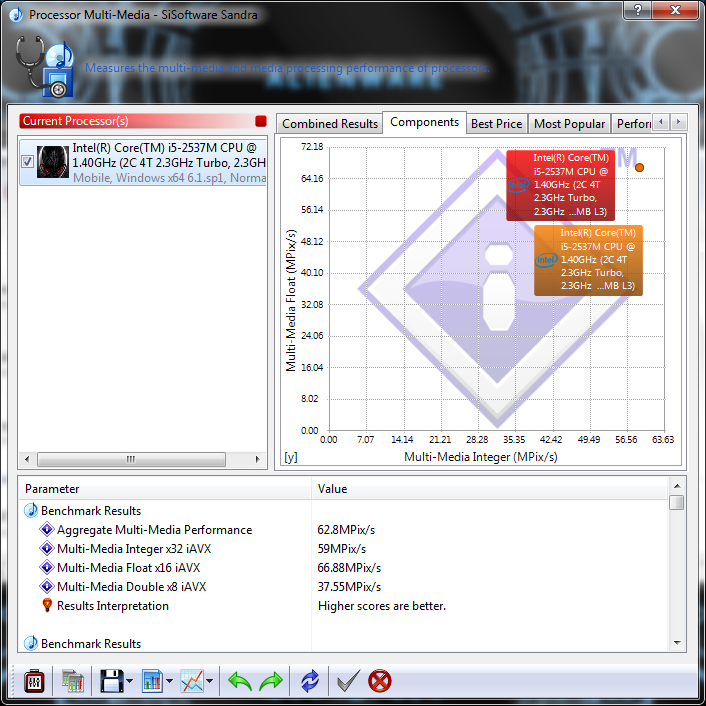Select the Combined Results tab

pos(330,124)
